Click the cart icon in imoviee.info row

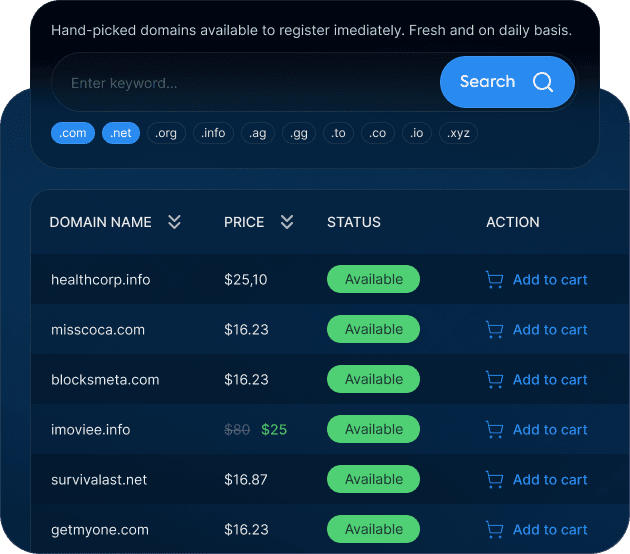[494, 430]
